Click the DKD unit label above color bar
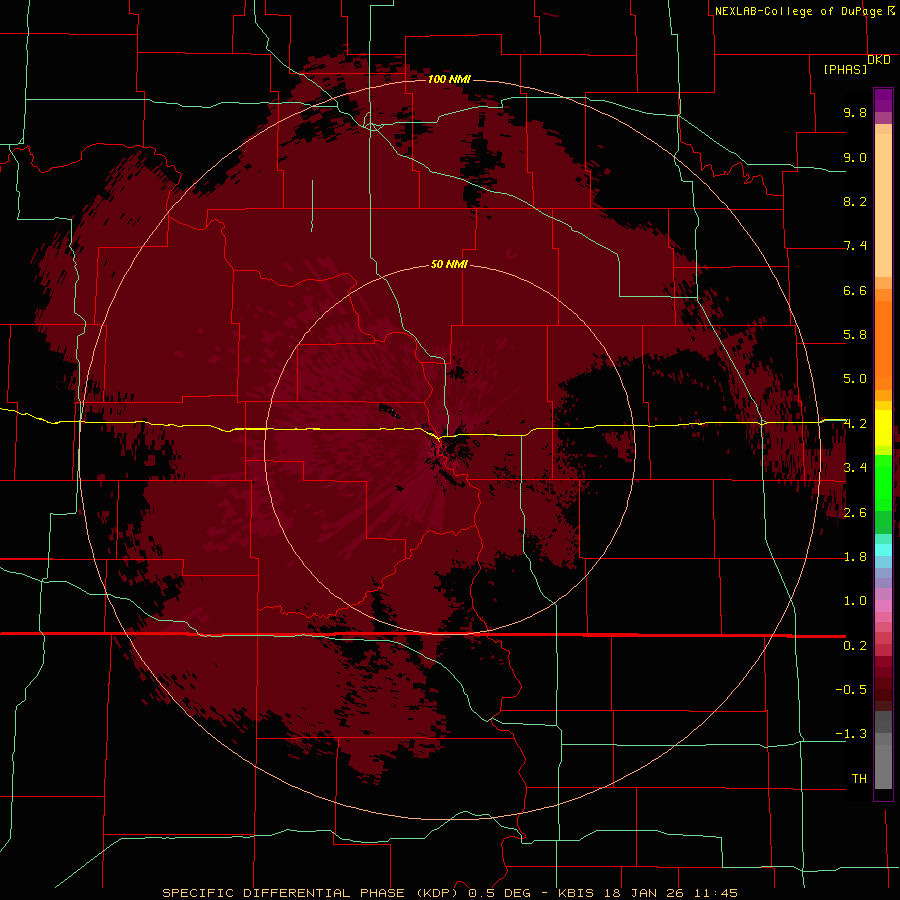The height and width of the screenshot is (900, 900). coord(879,59)
